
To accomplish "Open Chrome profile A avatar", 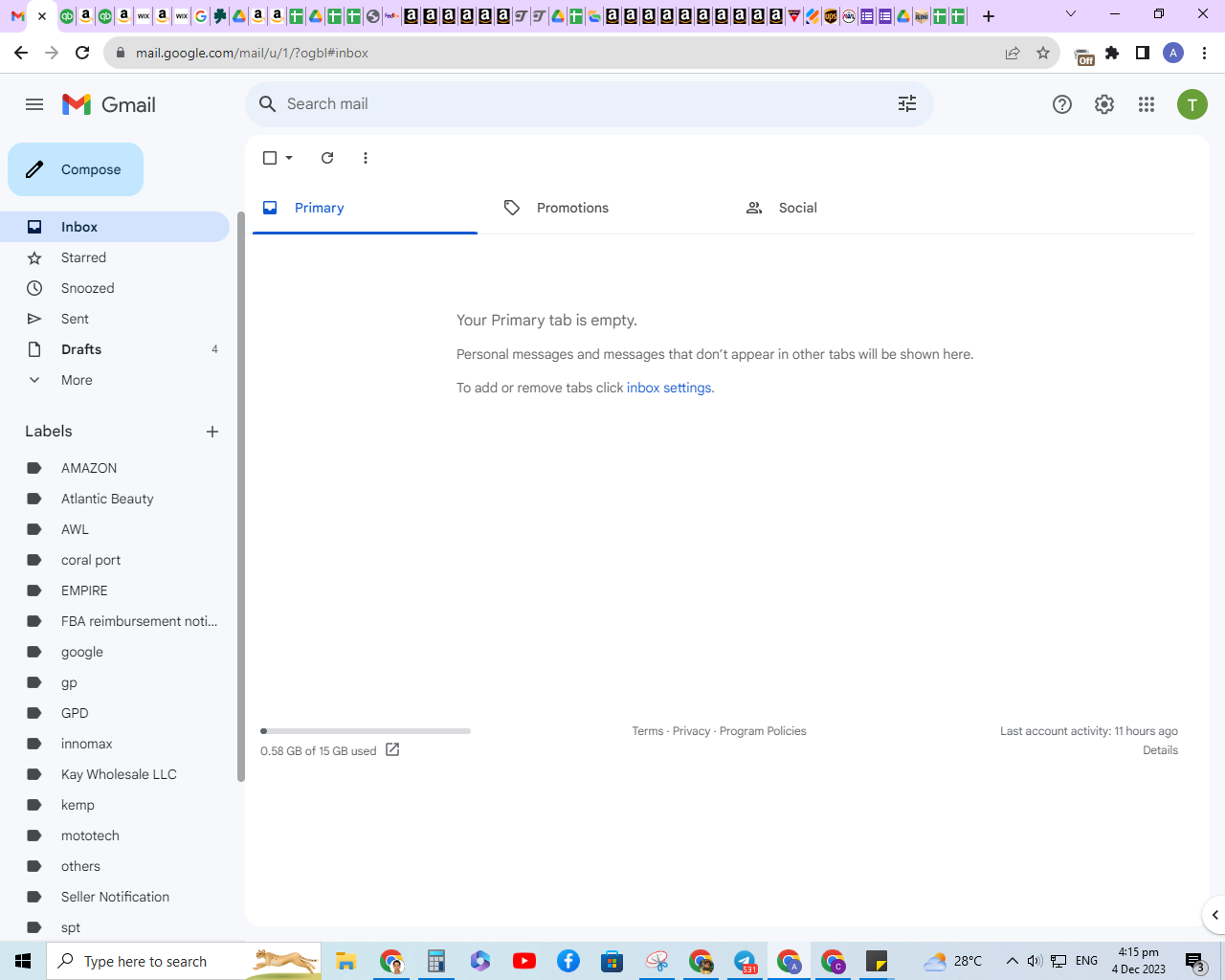I will click(x=1173, y=53).
